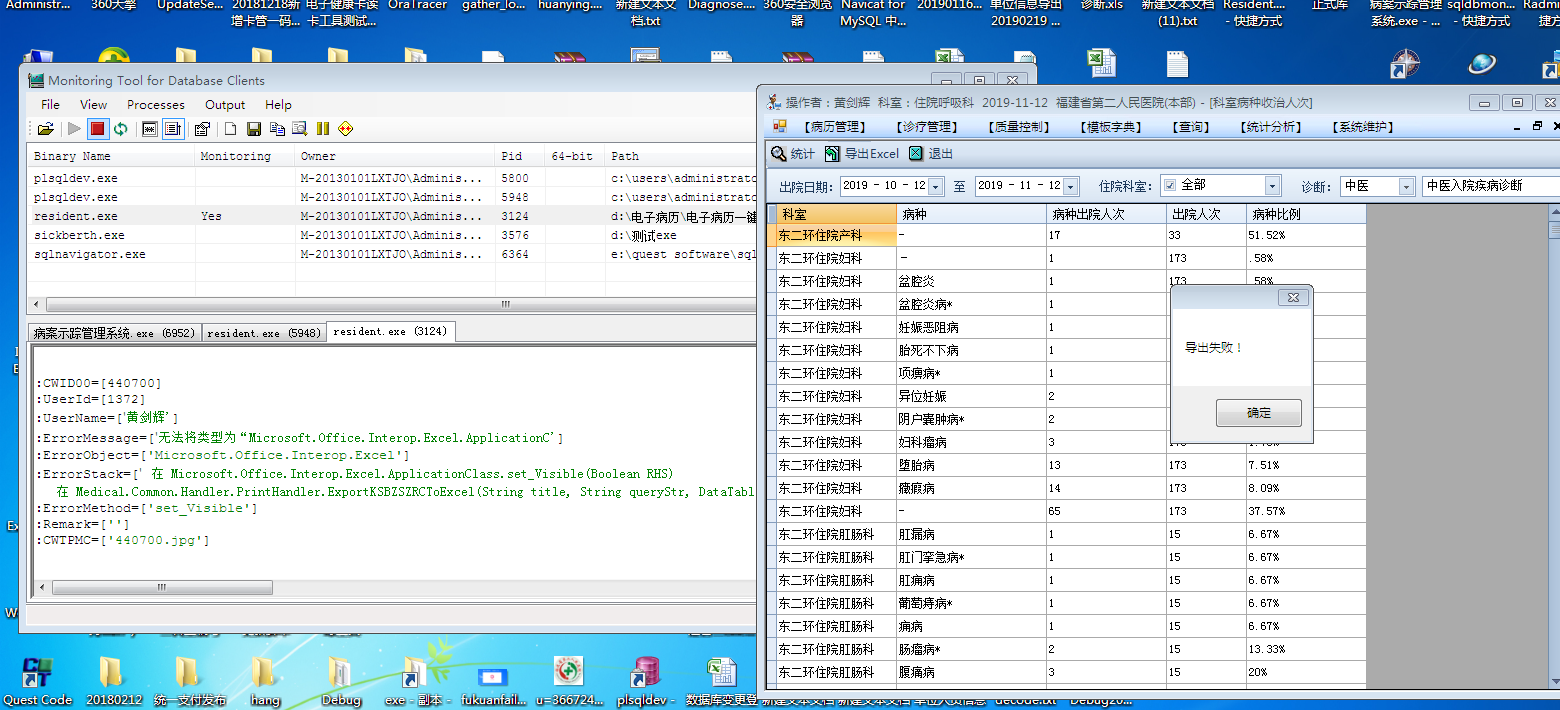Click the 病种比例 column header
Image resolution: width=1560 pixels, height=710 pixels.
1274,213
